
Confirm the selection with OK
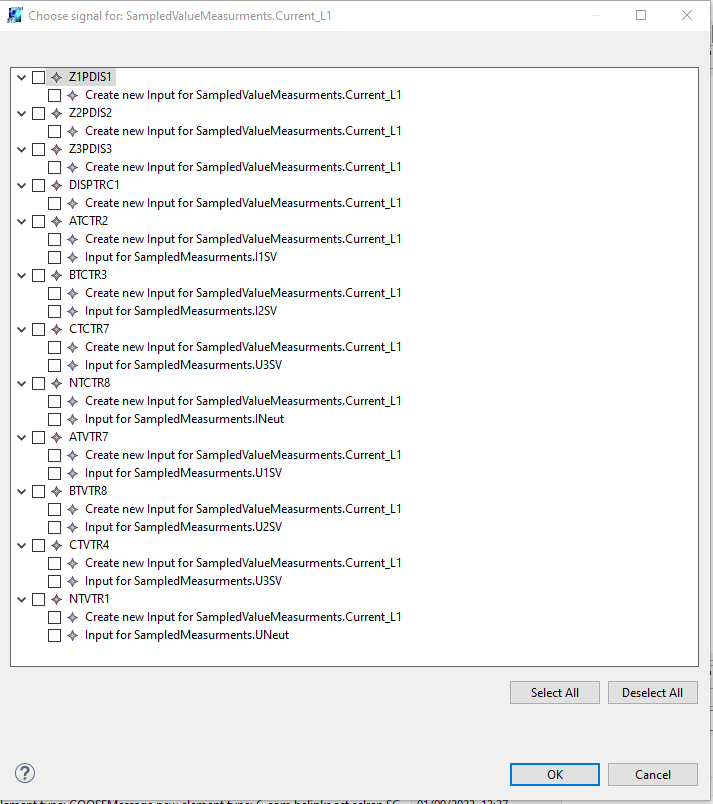coord(554,774)
